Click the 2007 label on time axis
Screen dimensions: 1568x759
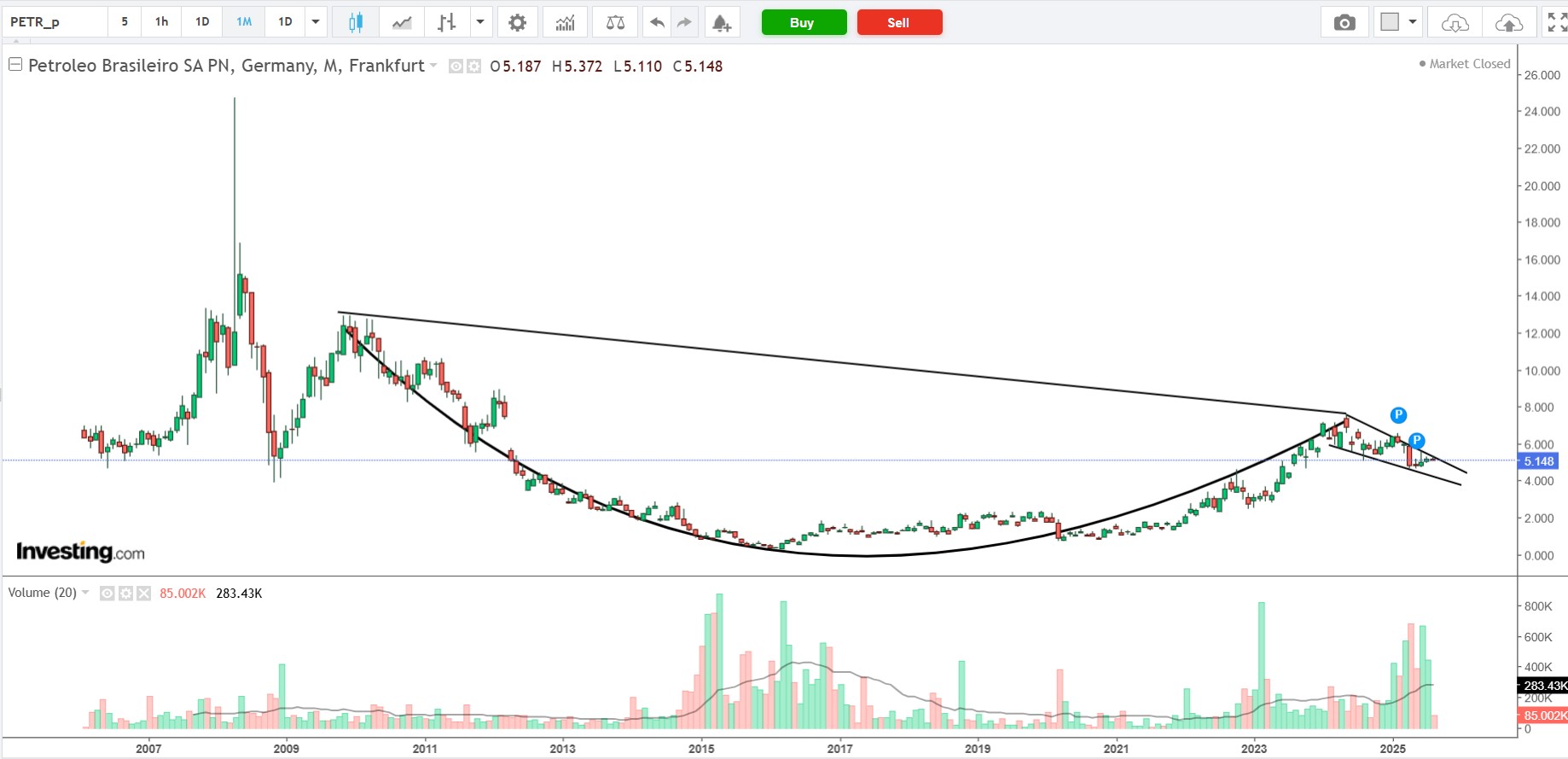[148, 749]
